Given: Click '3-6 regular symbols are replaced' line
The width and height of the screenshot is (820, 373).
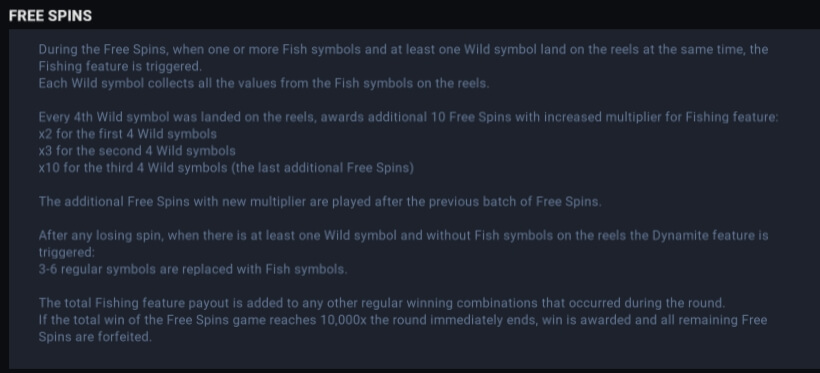Looking at the screenshot, I should coord(193,269).
